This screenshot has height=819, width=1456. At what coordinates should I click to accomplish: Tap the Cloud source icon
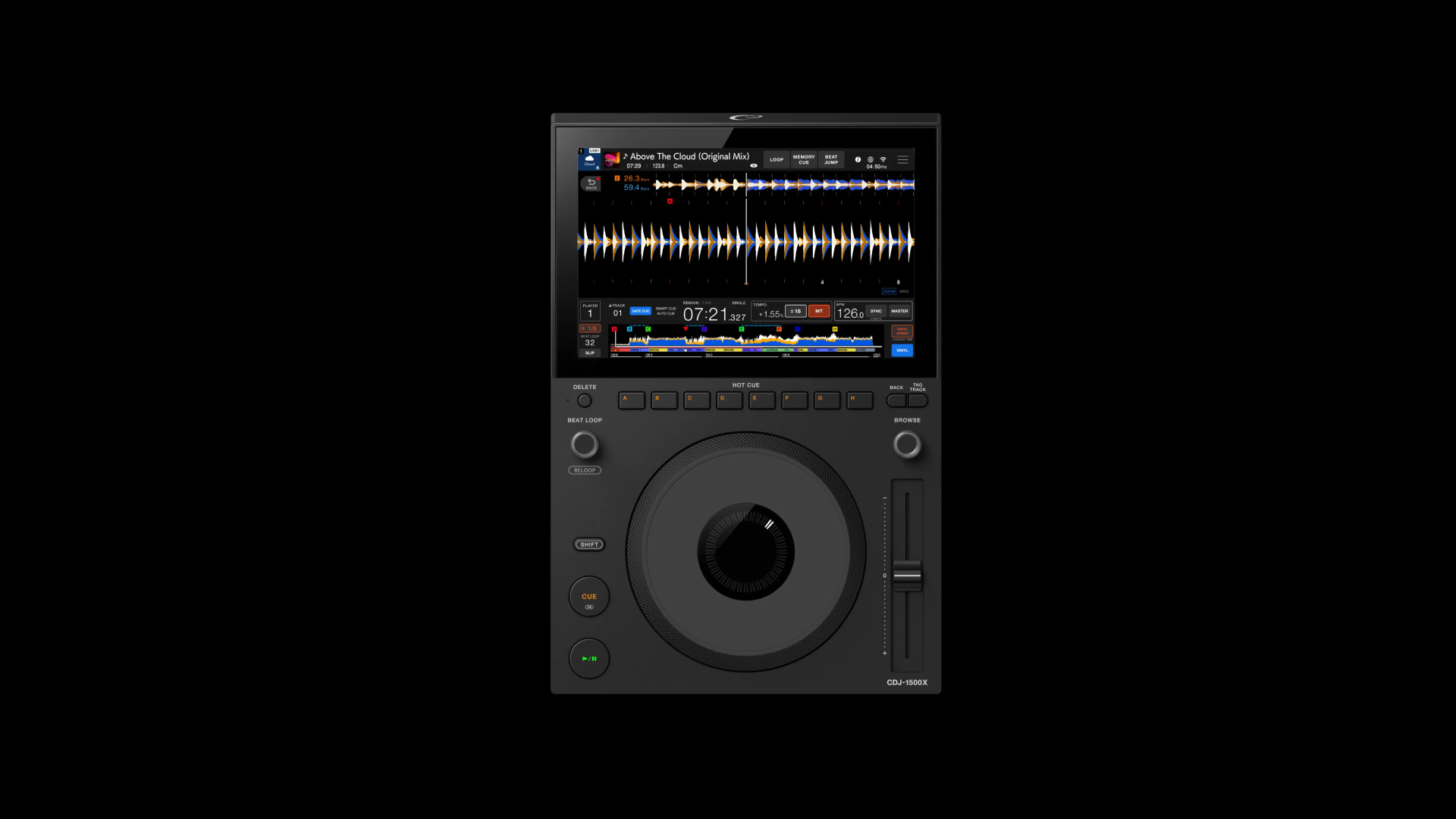point(589,160)
